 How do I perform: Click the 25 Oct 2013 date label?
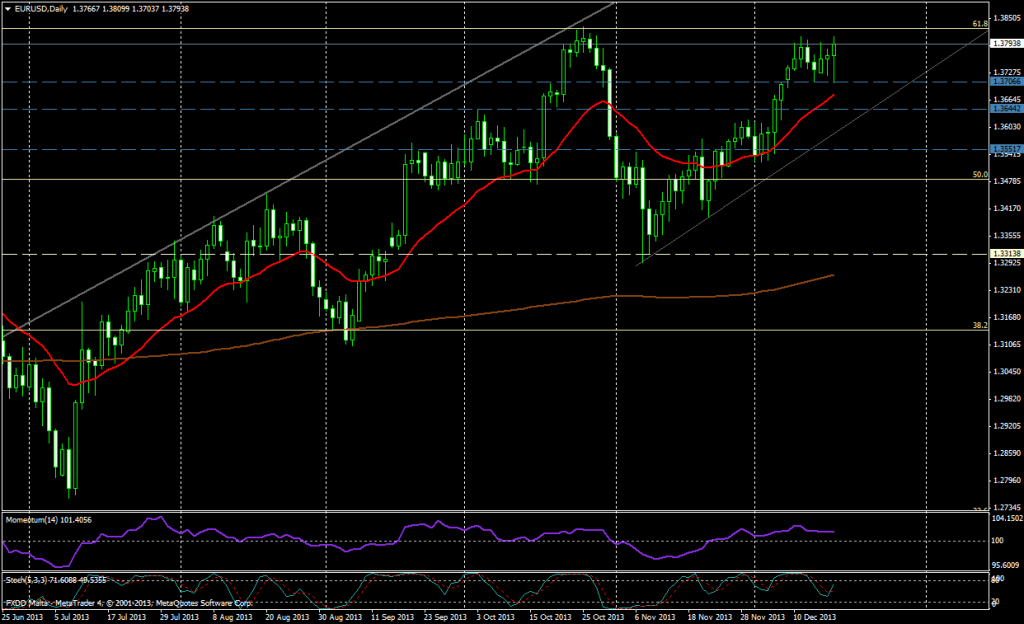[x=596, y=617]
